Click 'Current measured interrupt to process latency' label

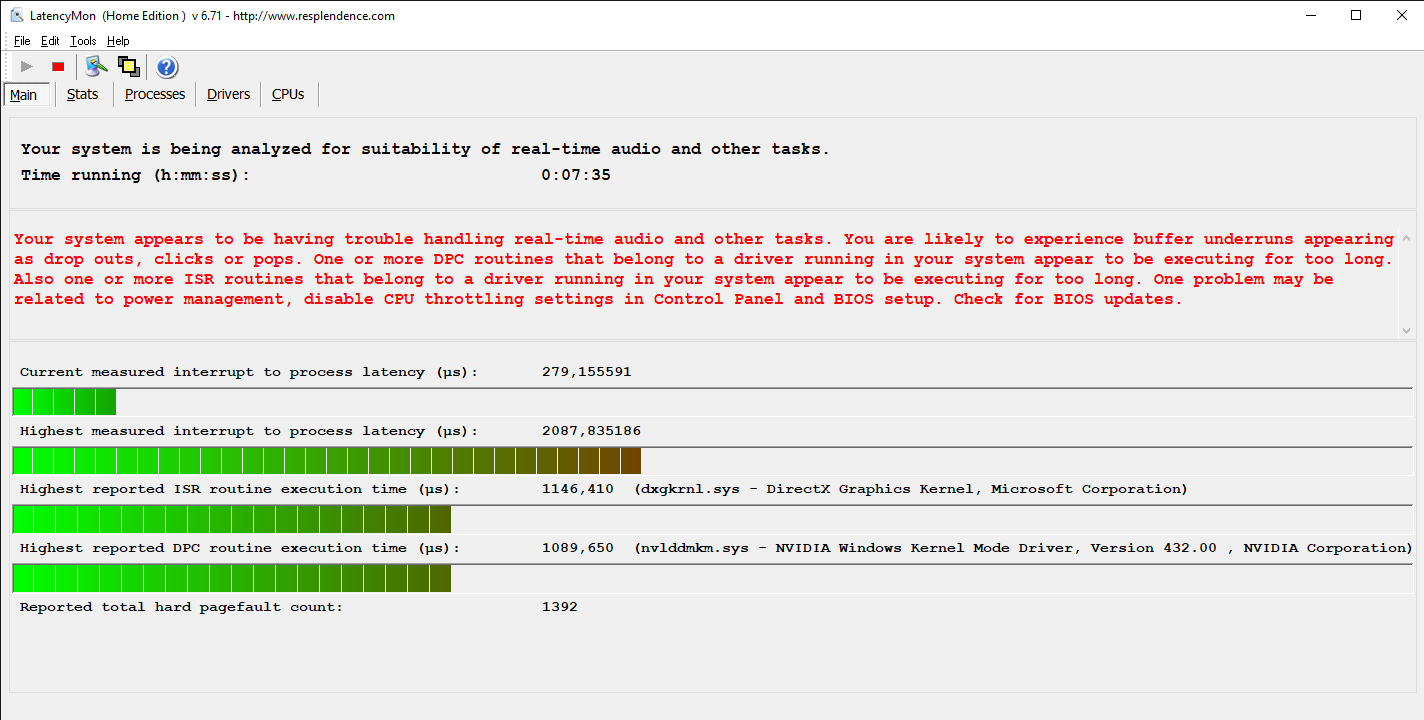tap(249, 372)
